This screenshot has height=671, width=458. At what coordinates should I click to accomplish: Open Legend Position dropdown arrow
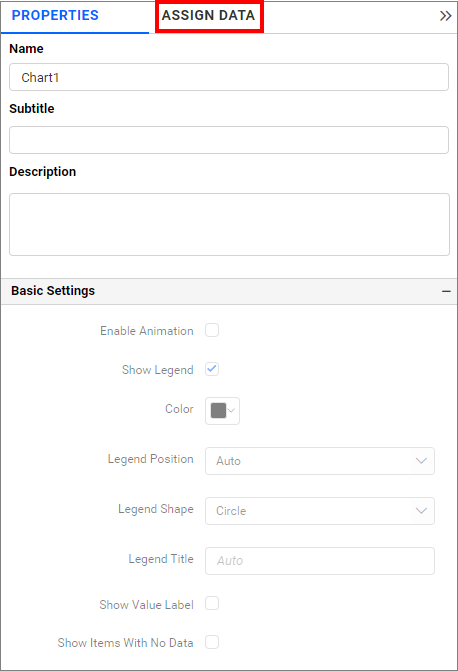[x=421, y=461]
